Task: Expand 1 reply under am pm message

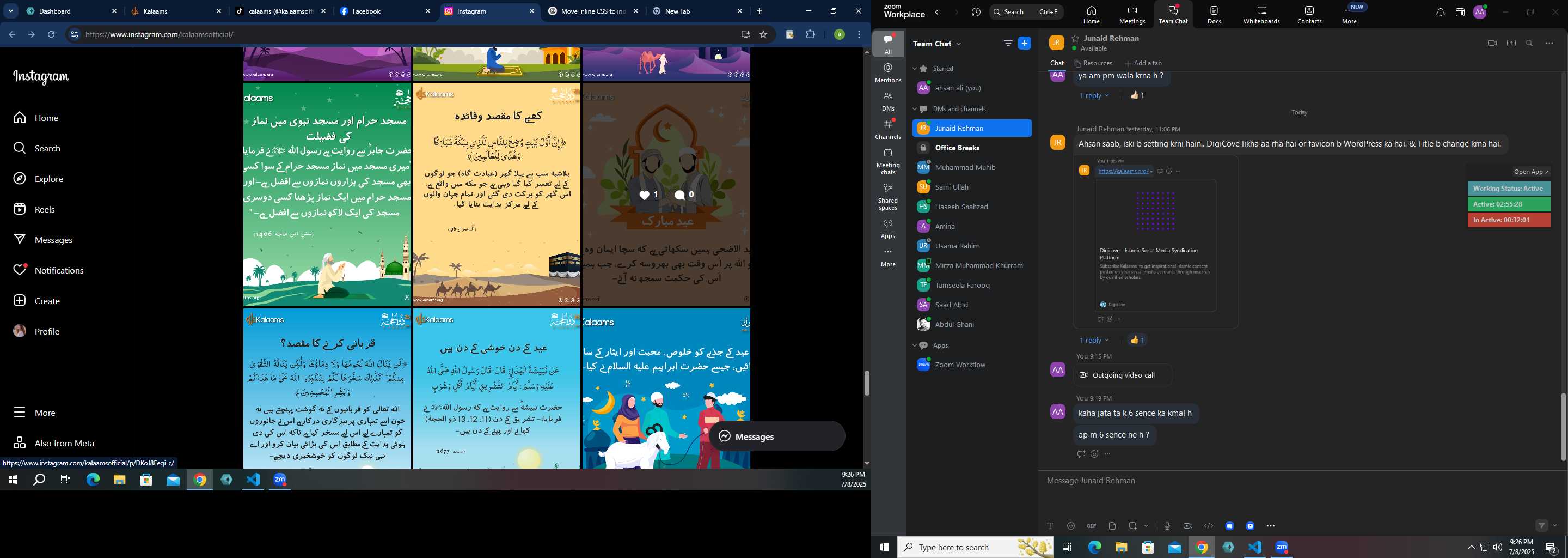Action: (x=1094, y=96)
